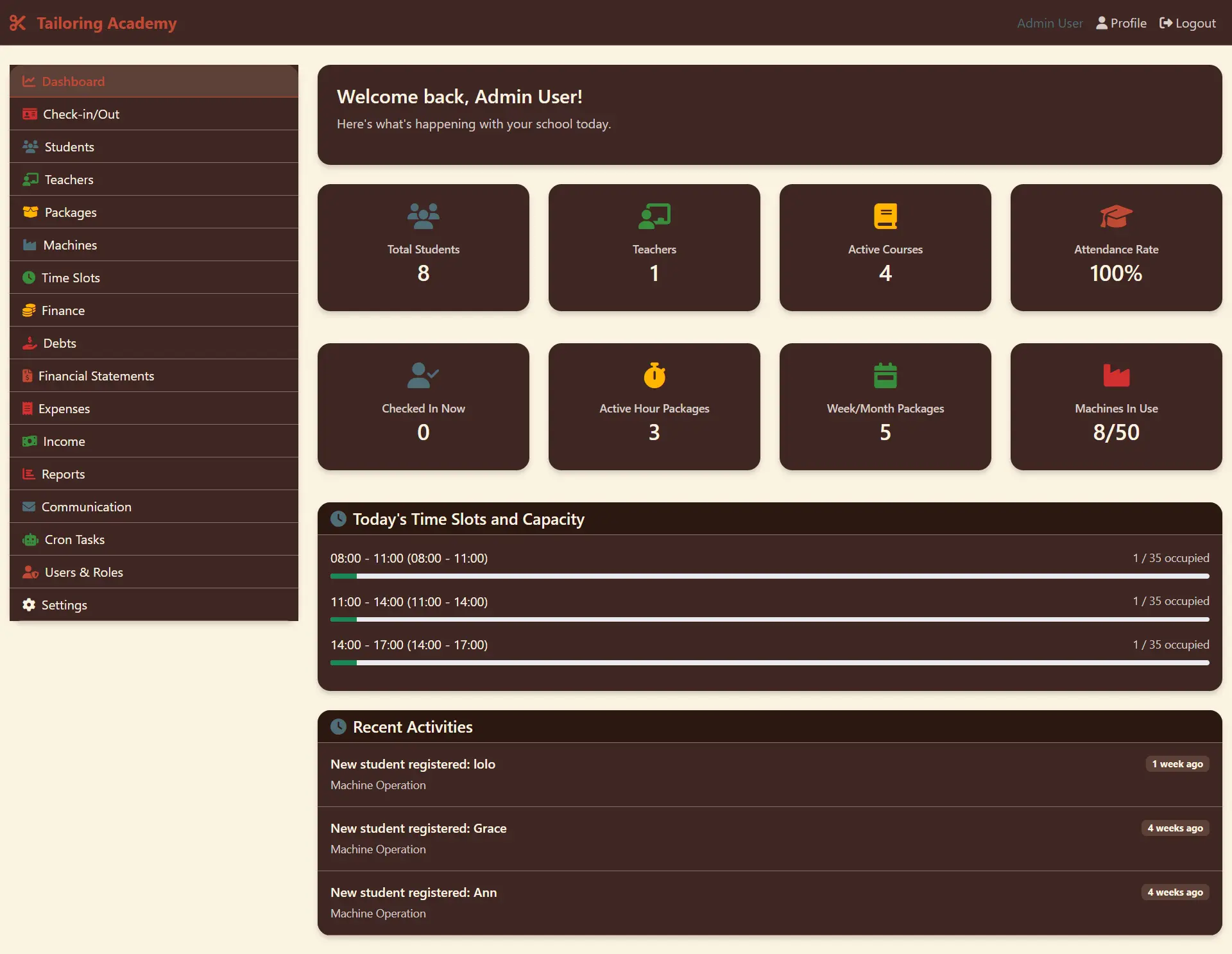Click the Check-in/Out ID card icon
Viewport: 1232px width, 954px height.
30,114
